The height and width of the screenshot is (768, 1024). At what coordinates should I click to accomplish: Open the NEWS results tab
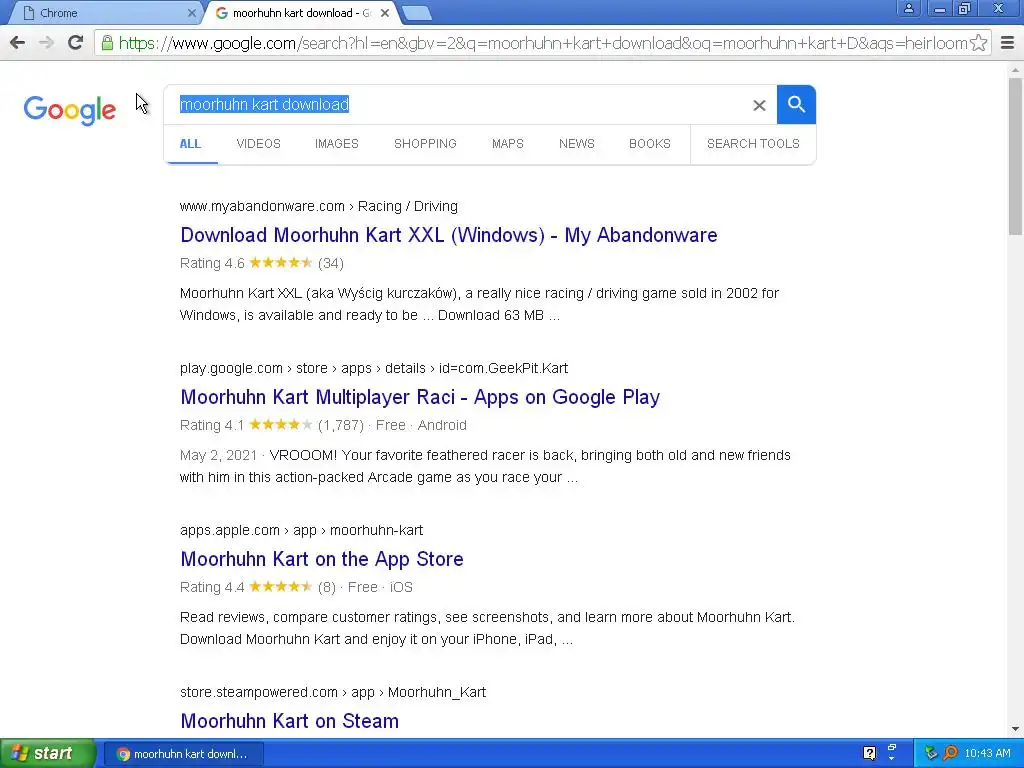pos(577,144)
